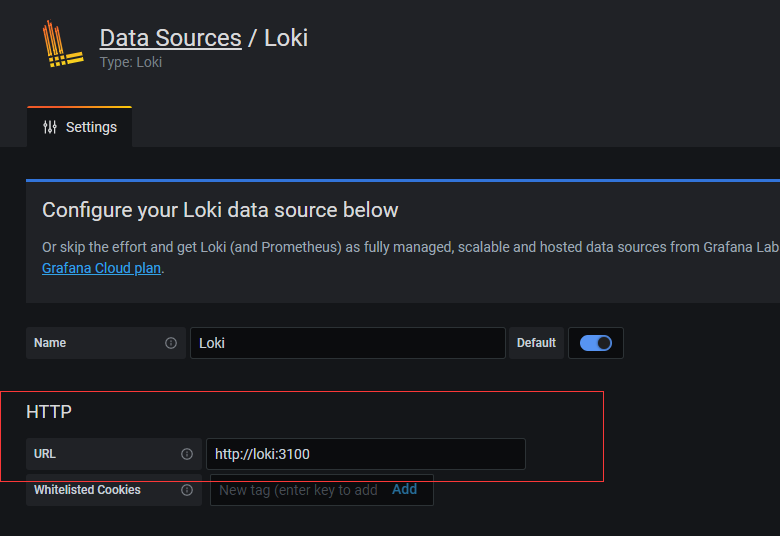The width and height of the screenshot is (780, 536).
Task: Toggle the Default data source switch
Action: click(x=595, y=343)
